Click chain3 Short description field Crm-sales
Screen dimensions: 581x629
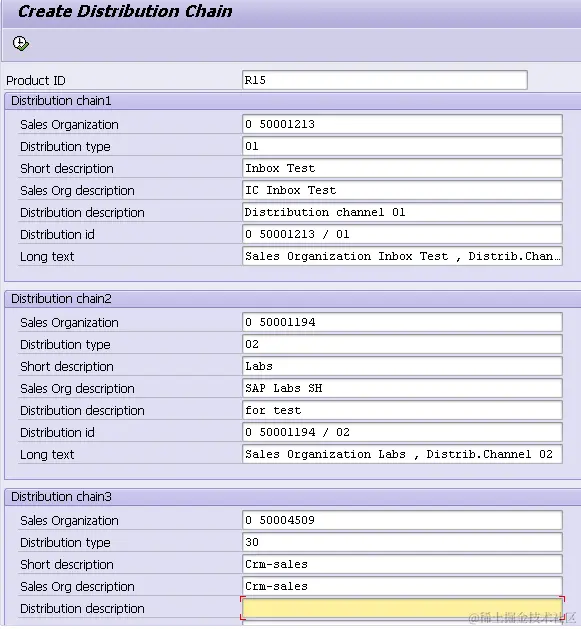click(402, 564)
